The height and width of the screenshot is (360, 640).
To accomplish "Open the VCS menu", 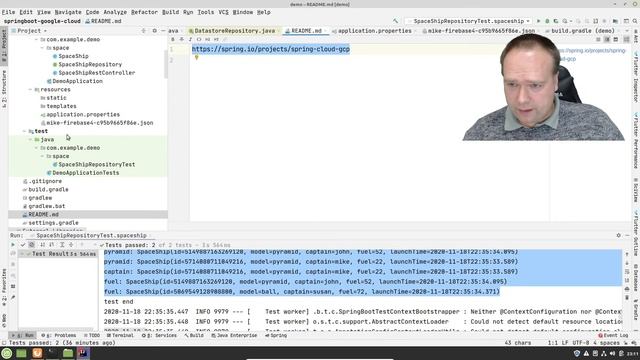I will (223, 12).
